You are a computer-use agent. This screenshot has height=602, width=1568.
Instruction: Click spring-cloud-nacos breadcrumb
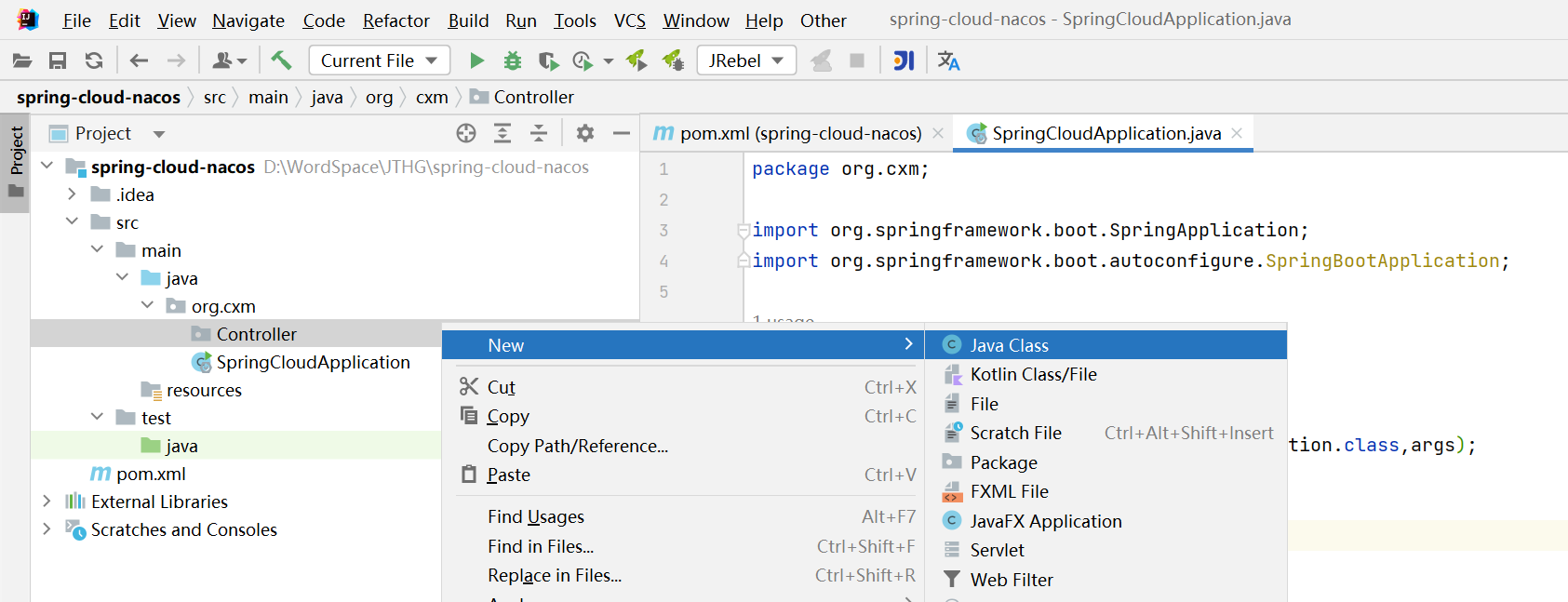tap(99, 97)
